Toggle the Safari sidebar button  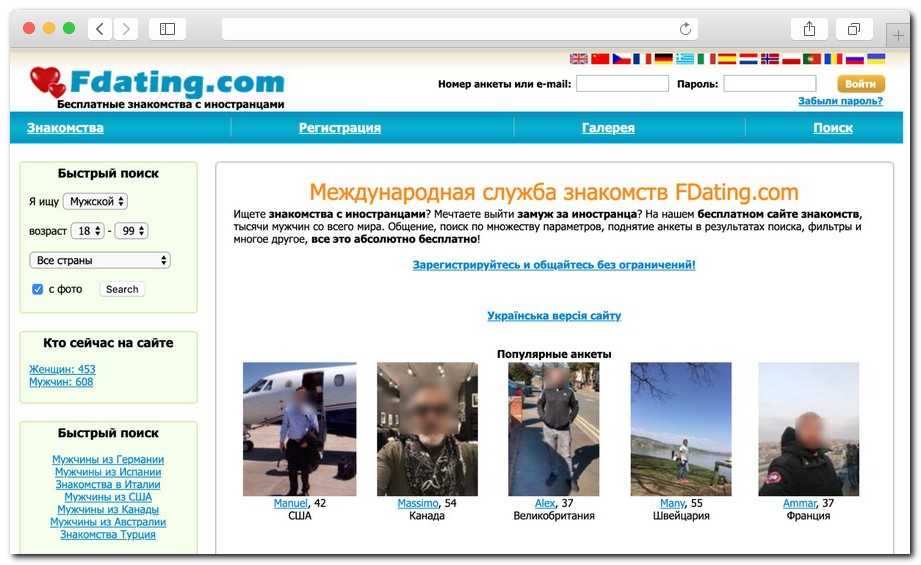167,29
